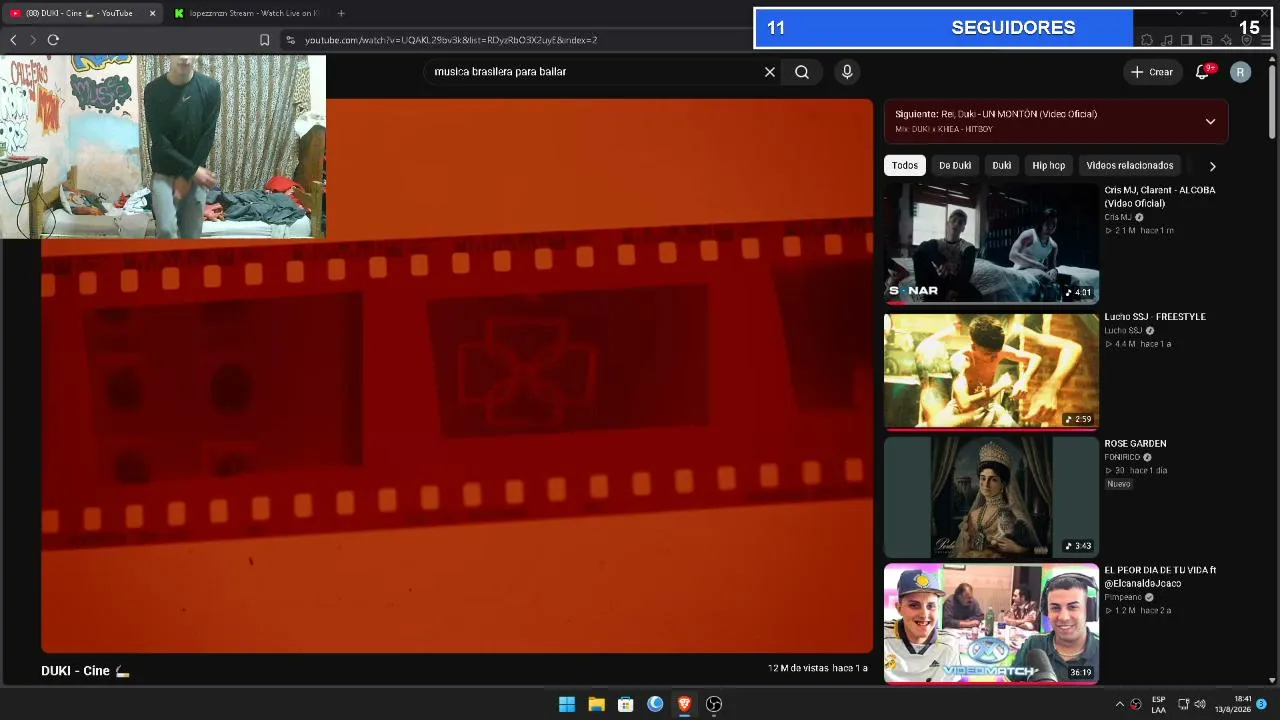Start voice search with the microphone
Viewport: 1280px width, 720px height.
click(847, 72)
